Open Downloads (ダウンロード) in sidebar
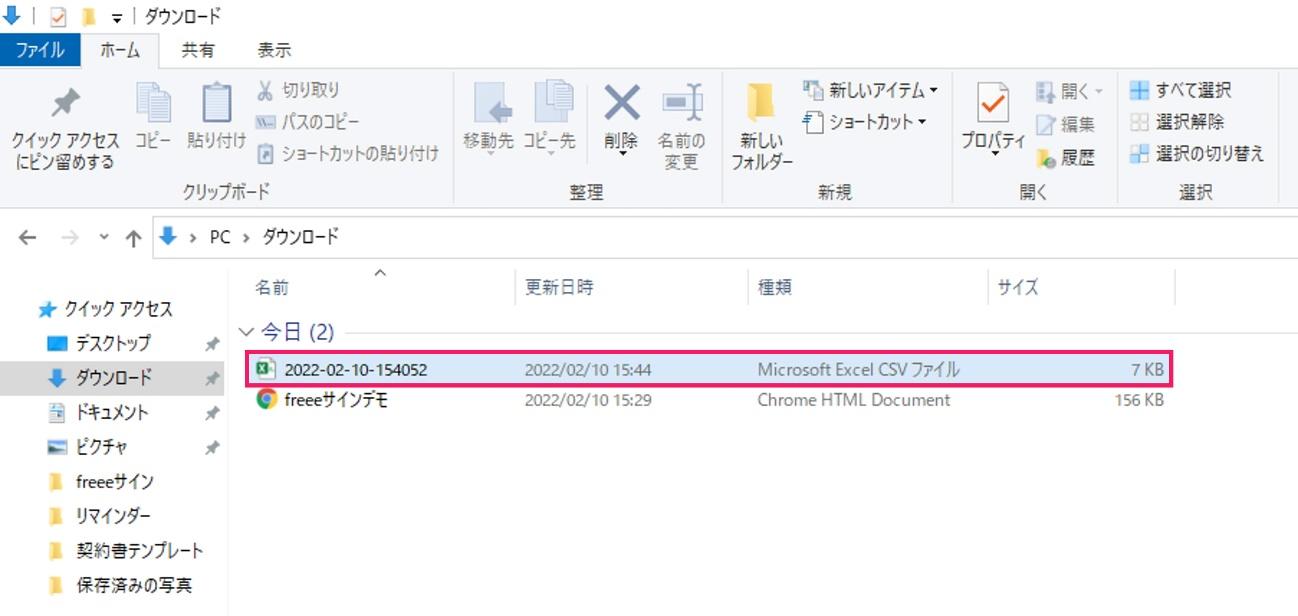Screen dimensions: 1298x616 [x=113, y=378]
